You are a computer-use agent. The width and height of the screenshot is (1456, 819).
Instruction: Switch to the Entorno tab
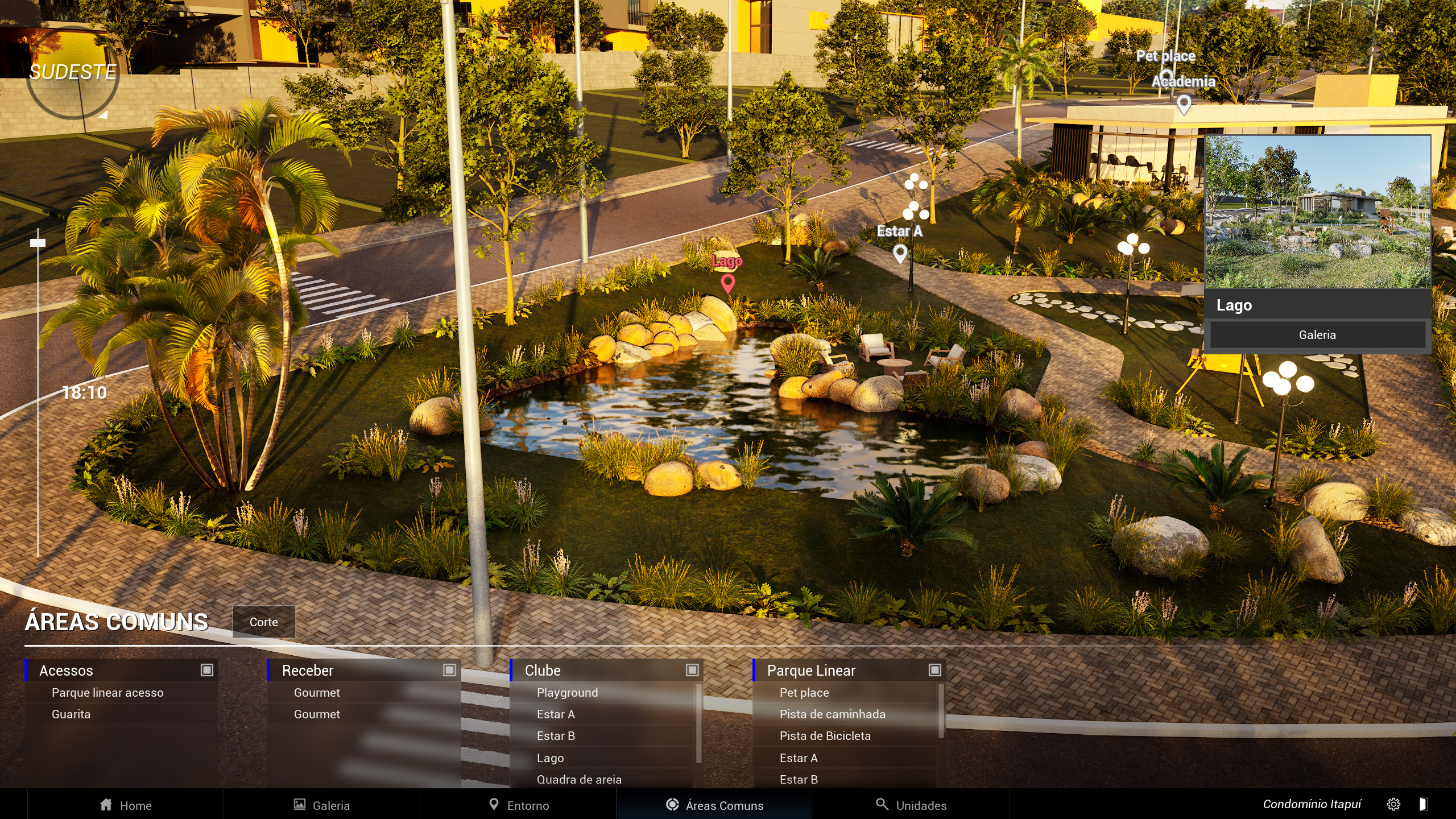coord(519,805)
